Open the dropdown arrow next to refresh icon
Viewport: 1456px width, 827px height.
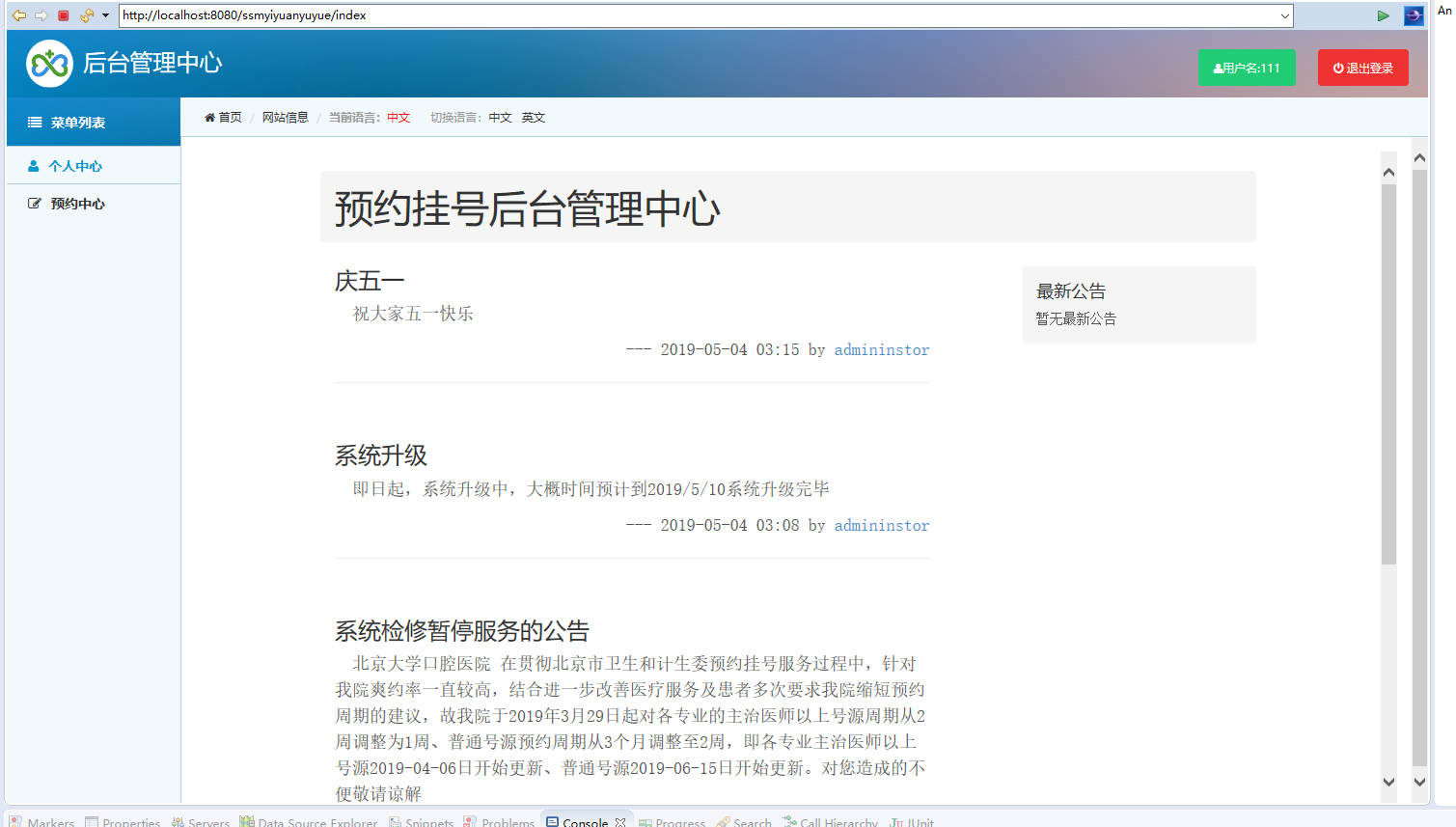(104, 15)
